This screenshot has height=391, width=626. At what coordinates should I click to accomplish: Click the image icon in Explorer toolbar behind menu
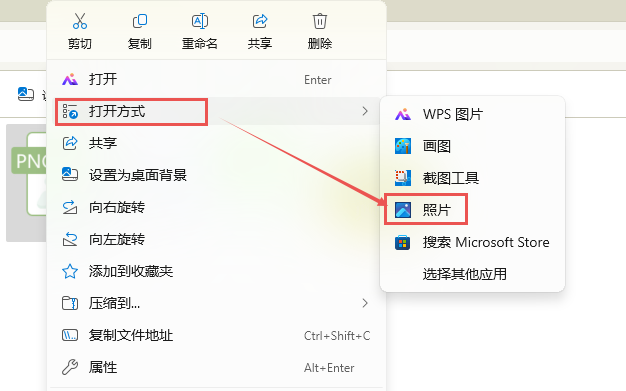coord(26,94)
